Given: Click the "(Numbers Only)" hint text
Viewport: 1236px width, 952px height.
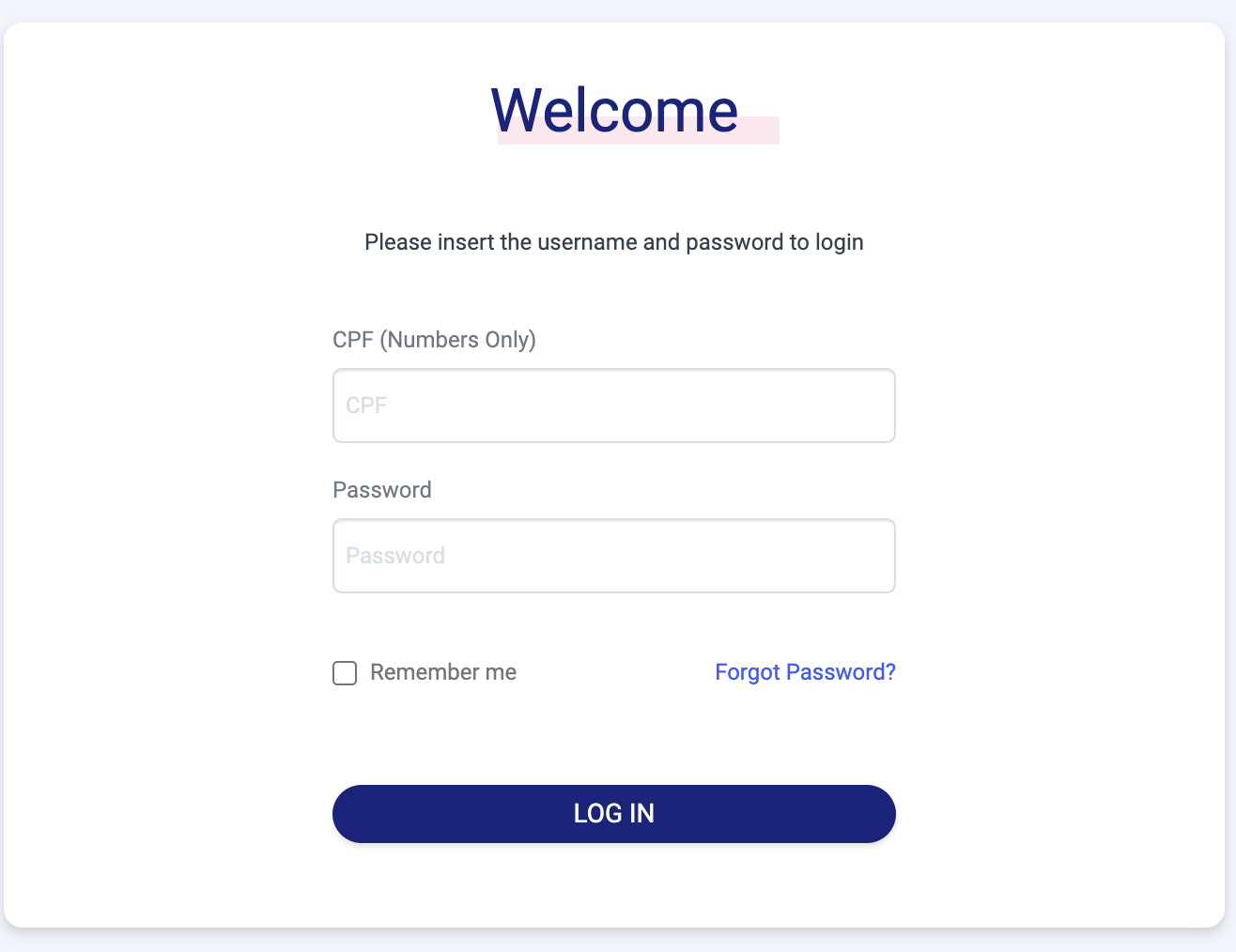Looking at the screenshot, I should (457, 340).
